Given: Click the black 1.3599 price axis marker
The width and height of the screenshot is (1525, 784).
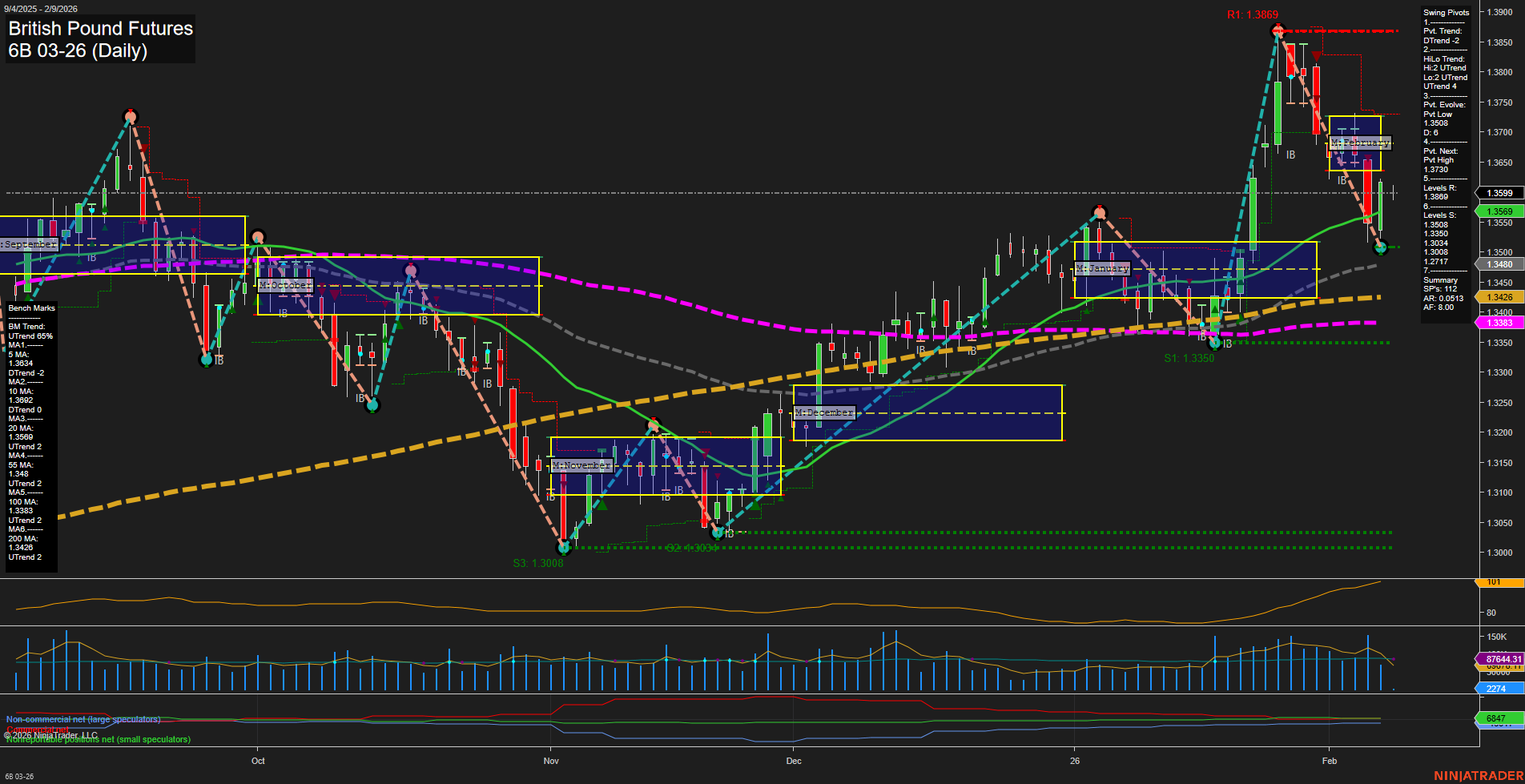Looking at the screenshot, I should tap(1500, 192).
